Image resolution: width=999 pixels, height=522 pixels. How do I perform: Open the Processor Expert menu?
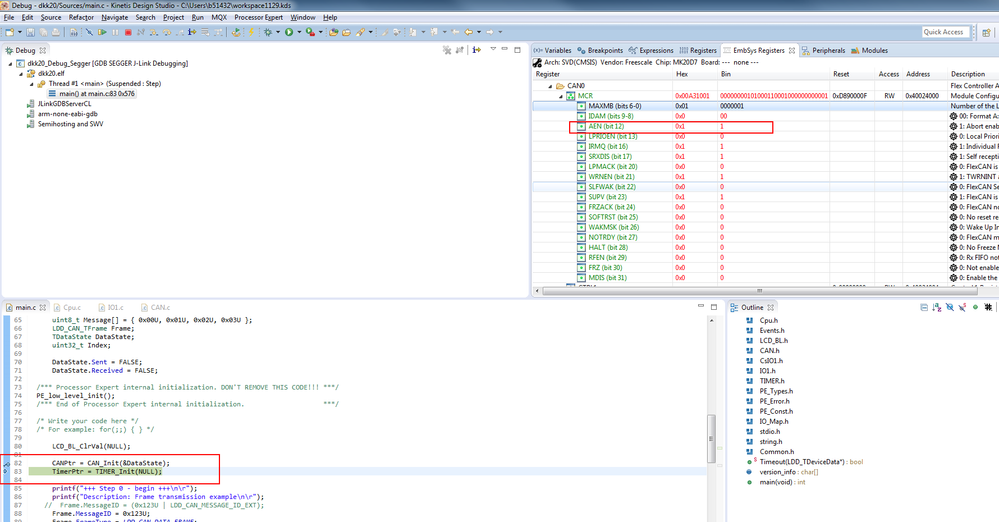[x=260, y=17]
